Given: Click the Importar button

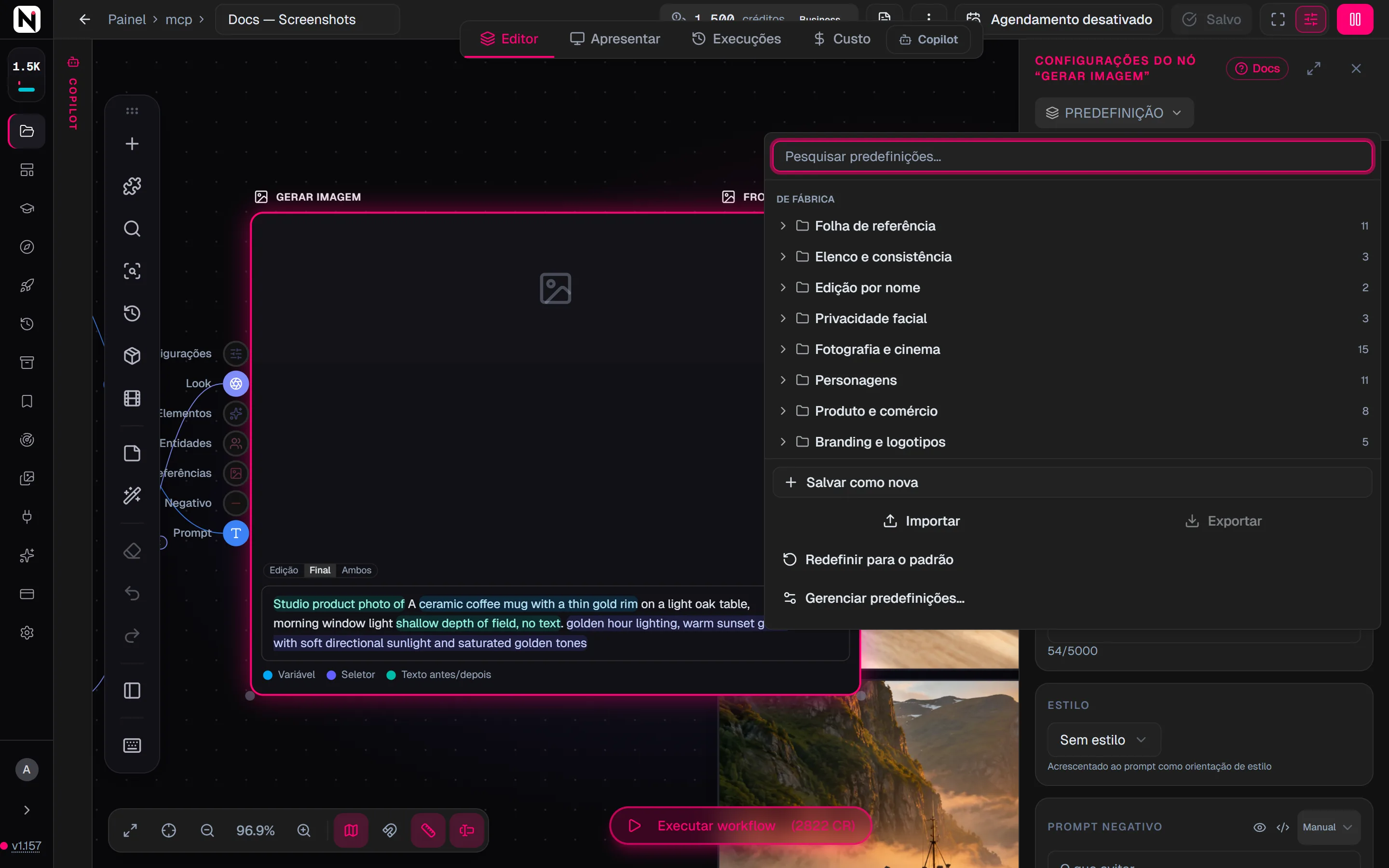Looking at the screenshot, I should pos(921,521).
